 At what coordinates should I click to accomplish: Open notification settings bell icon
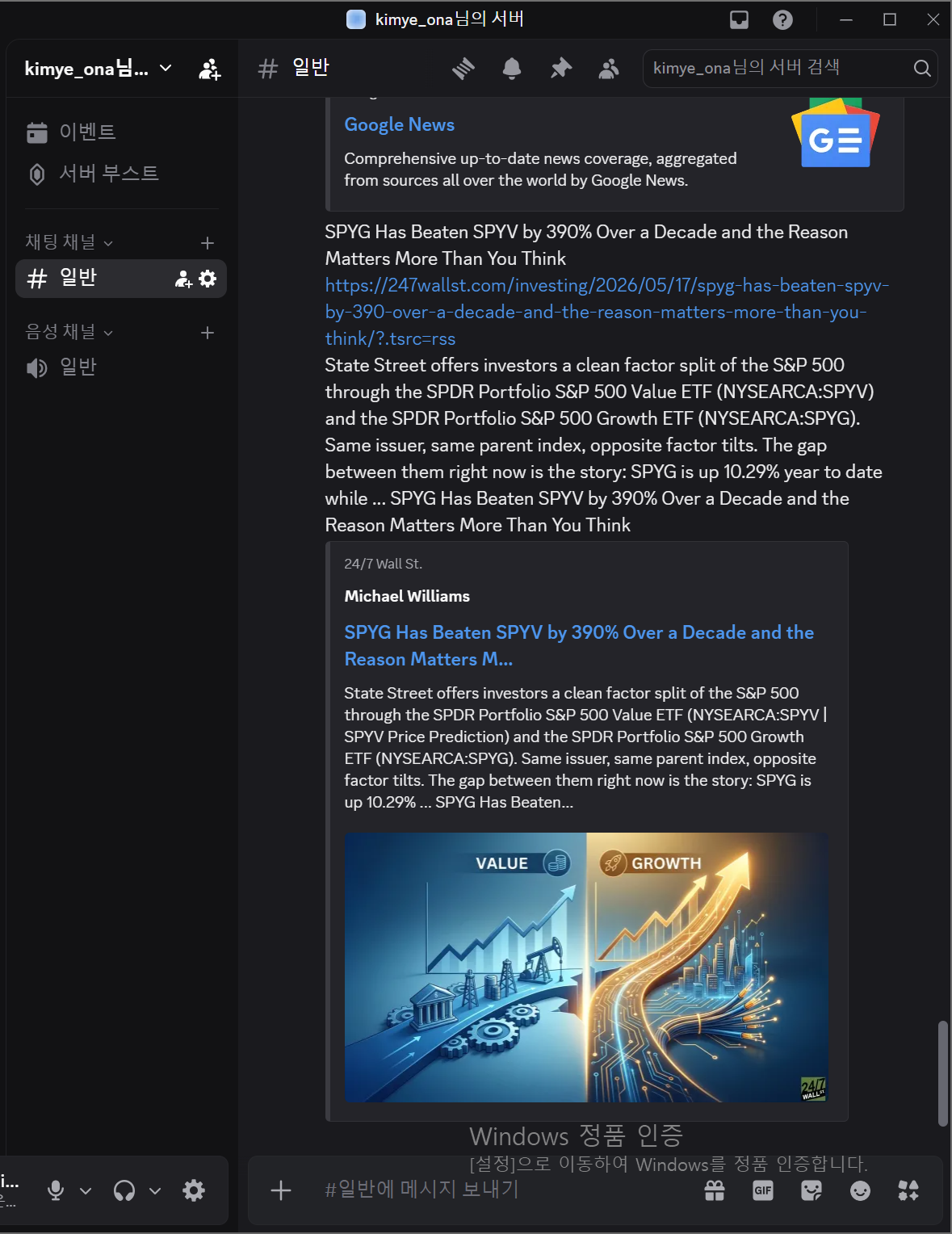tap(512, 69)
